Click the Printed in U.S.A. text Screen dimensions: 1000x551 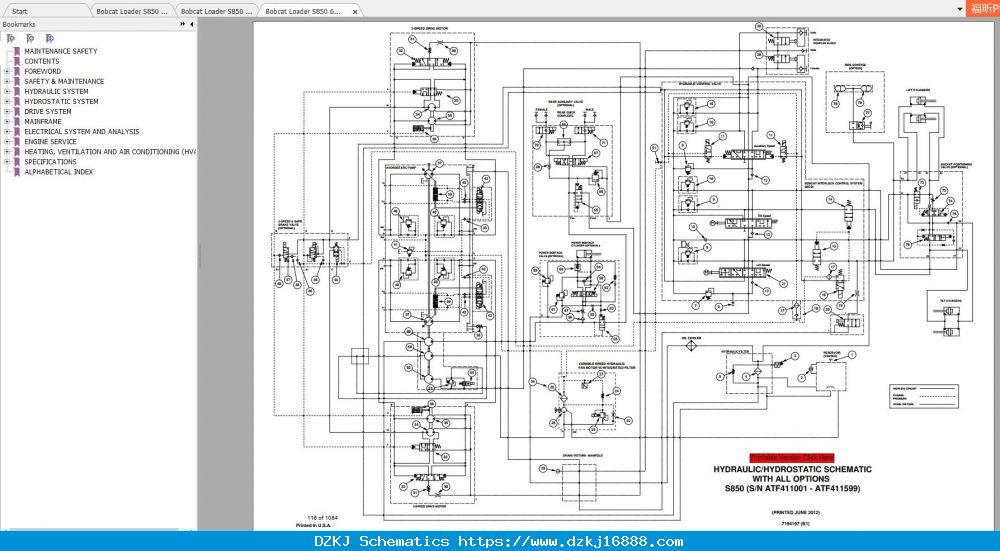312,525
